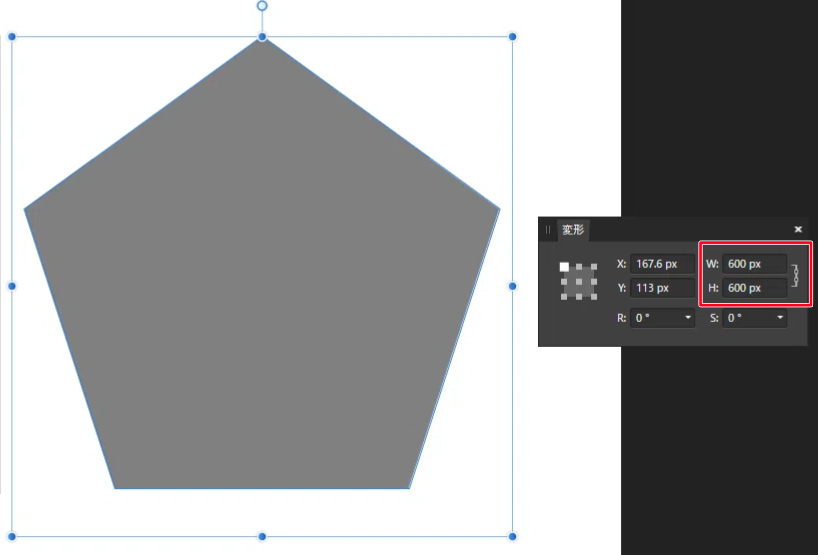
Task: Select the top-left anchor point in anchor selector
Action: (x=564, y=267)
